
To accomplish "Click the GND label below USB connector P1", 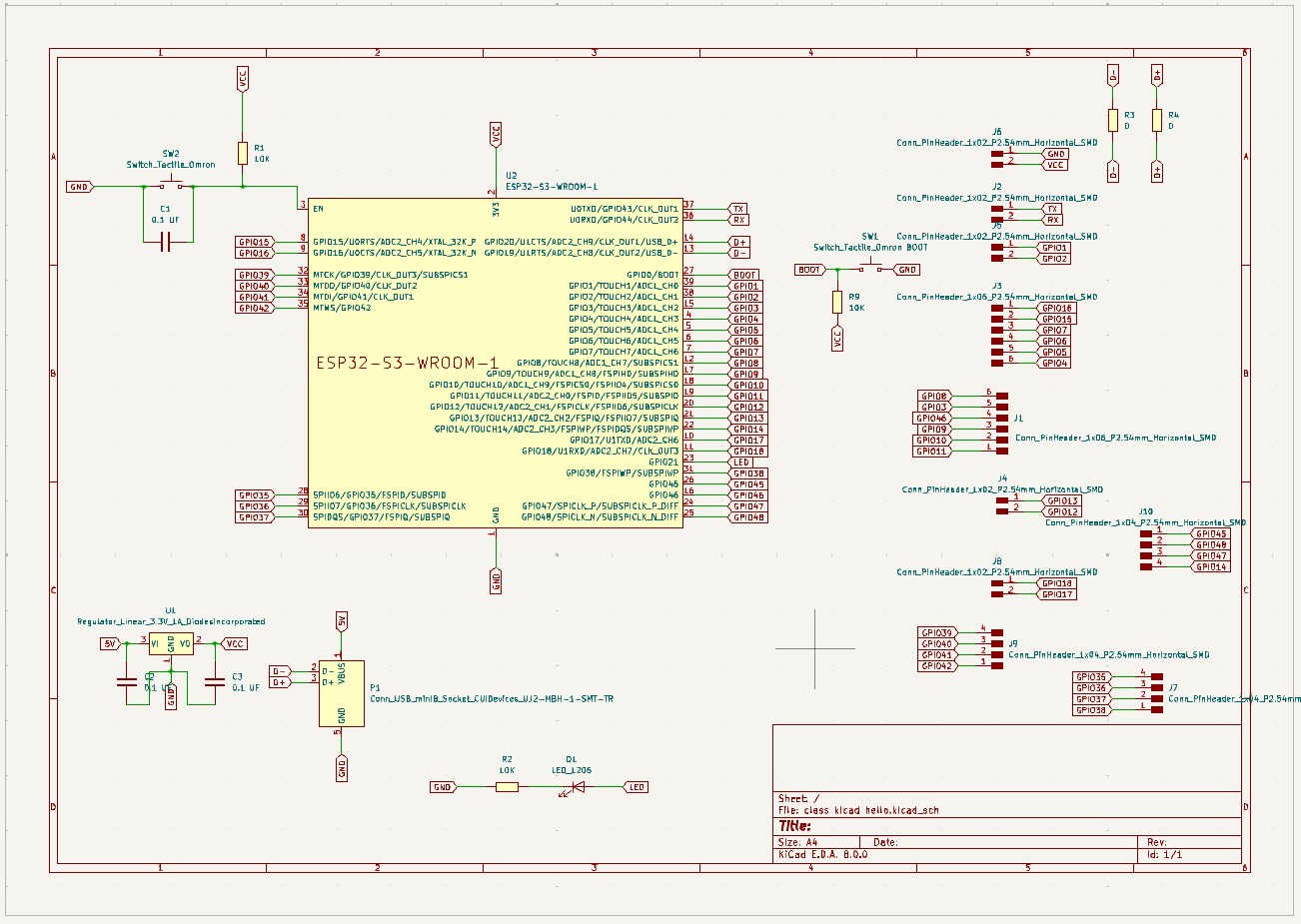I will [x=342, y=768].
